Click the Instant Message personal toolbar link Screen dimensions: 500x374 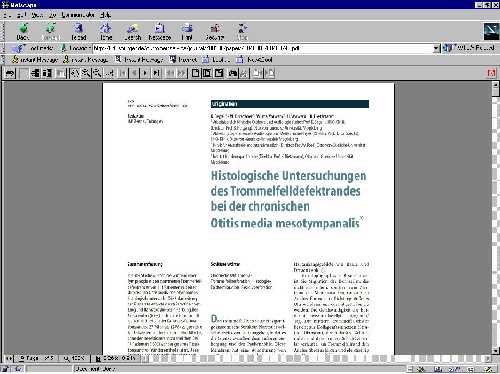34,60
